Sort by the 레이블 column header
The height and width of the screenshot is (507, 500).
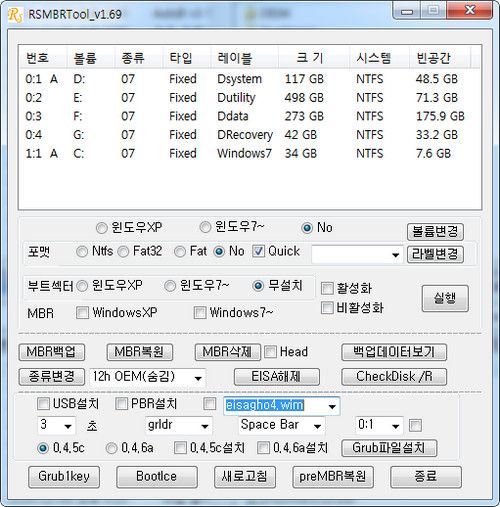tap(245, 58)
